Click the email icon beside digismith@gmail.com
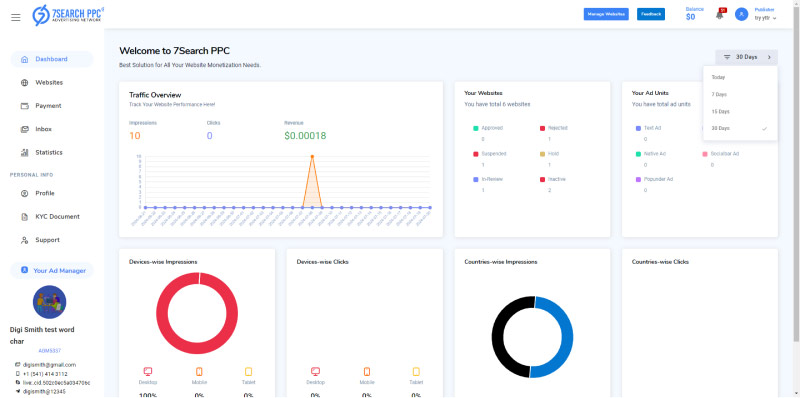This screenshot has width=800, height=398. 18,365
